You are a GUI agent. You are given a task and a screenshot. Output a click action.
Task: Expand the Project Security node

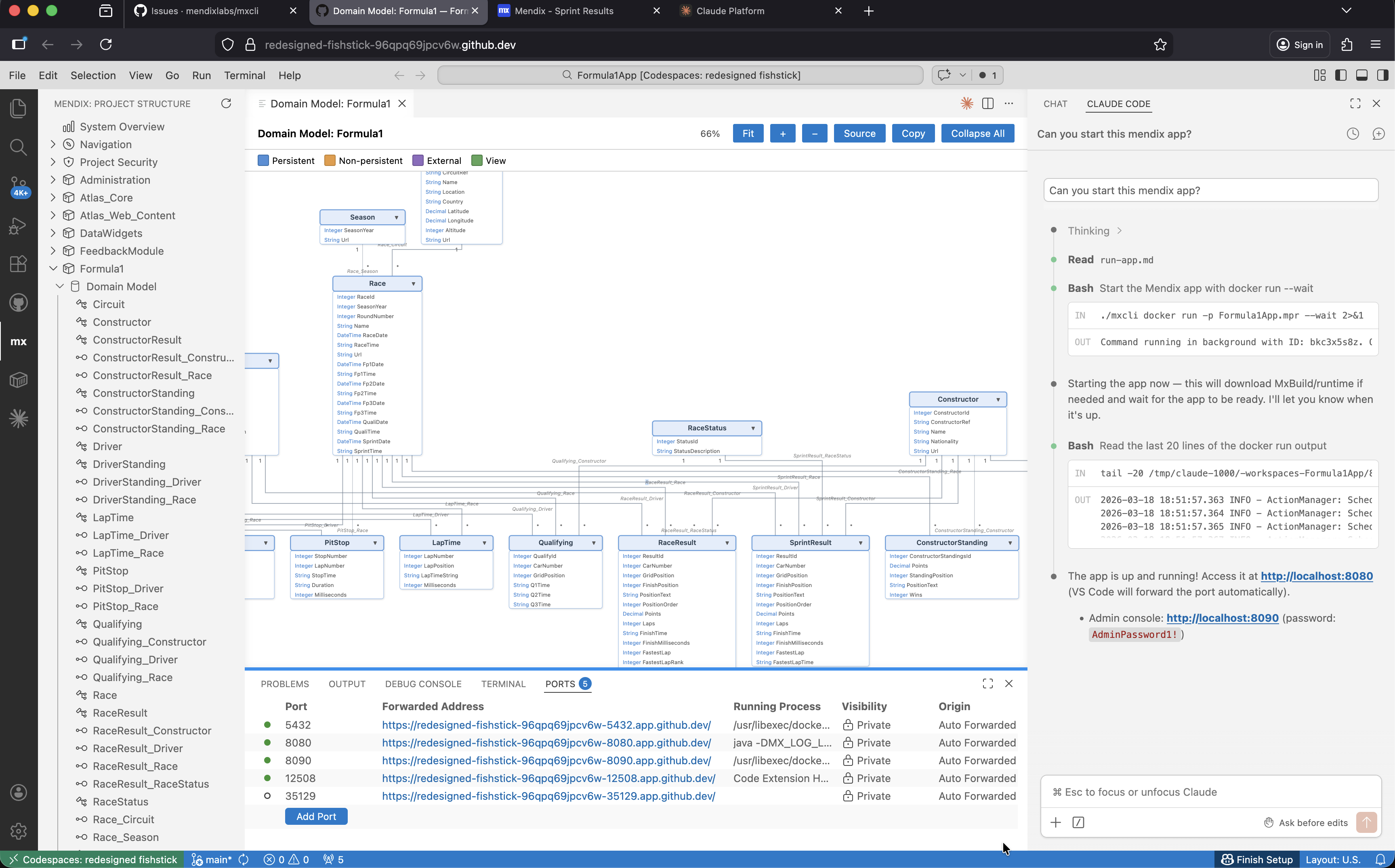point(53,162)
